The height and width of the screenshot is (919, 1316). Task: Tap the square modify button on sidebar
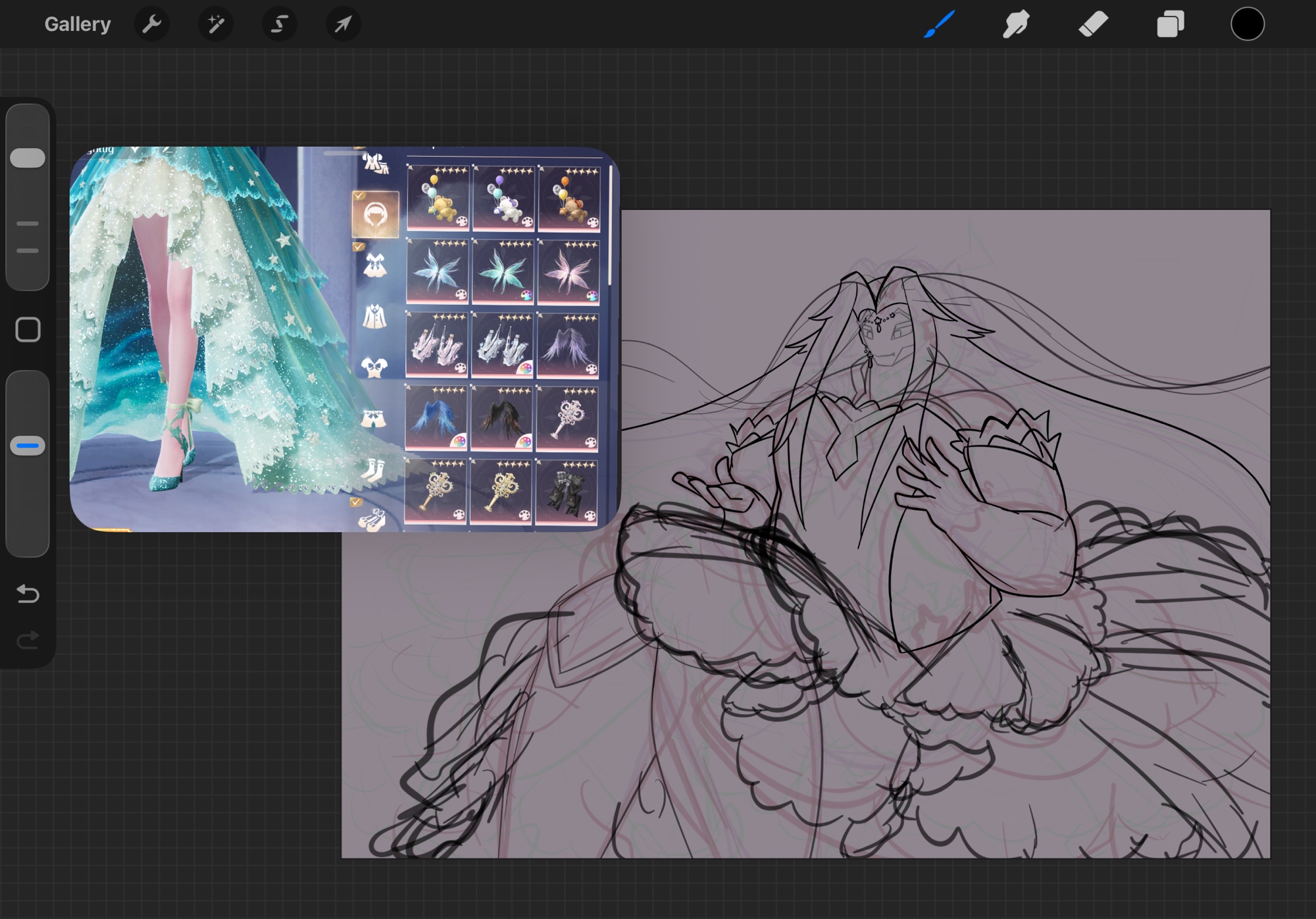[x=28, y=330]
